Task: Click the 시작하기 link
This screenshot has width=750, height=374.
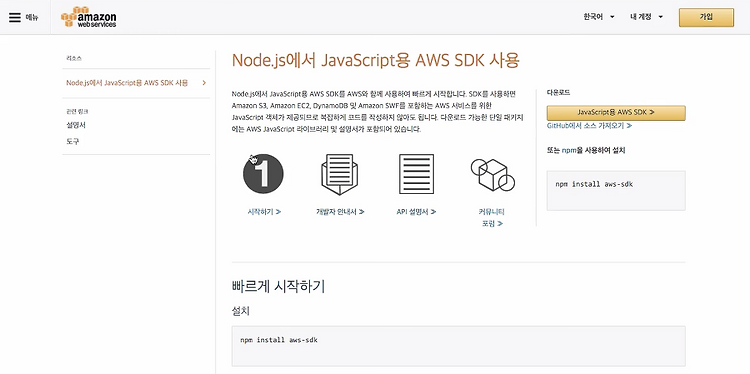Action: 264,211
